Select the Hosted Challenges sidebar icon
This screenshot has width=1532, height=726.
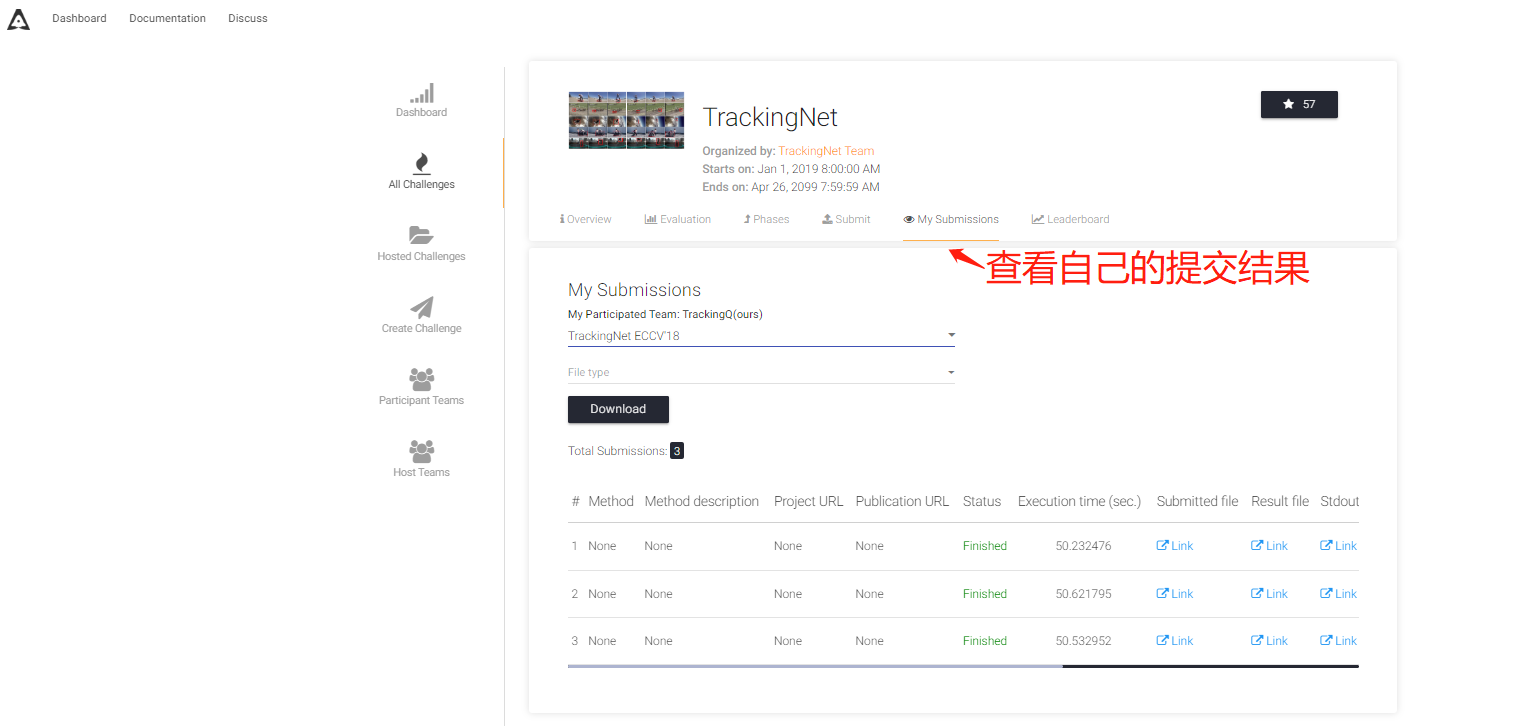click(421, 234)
